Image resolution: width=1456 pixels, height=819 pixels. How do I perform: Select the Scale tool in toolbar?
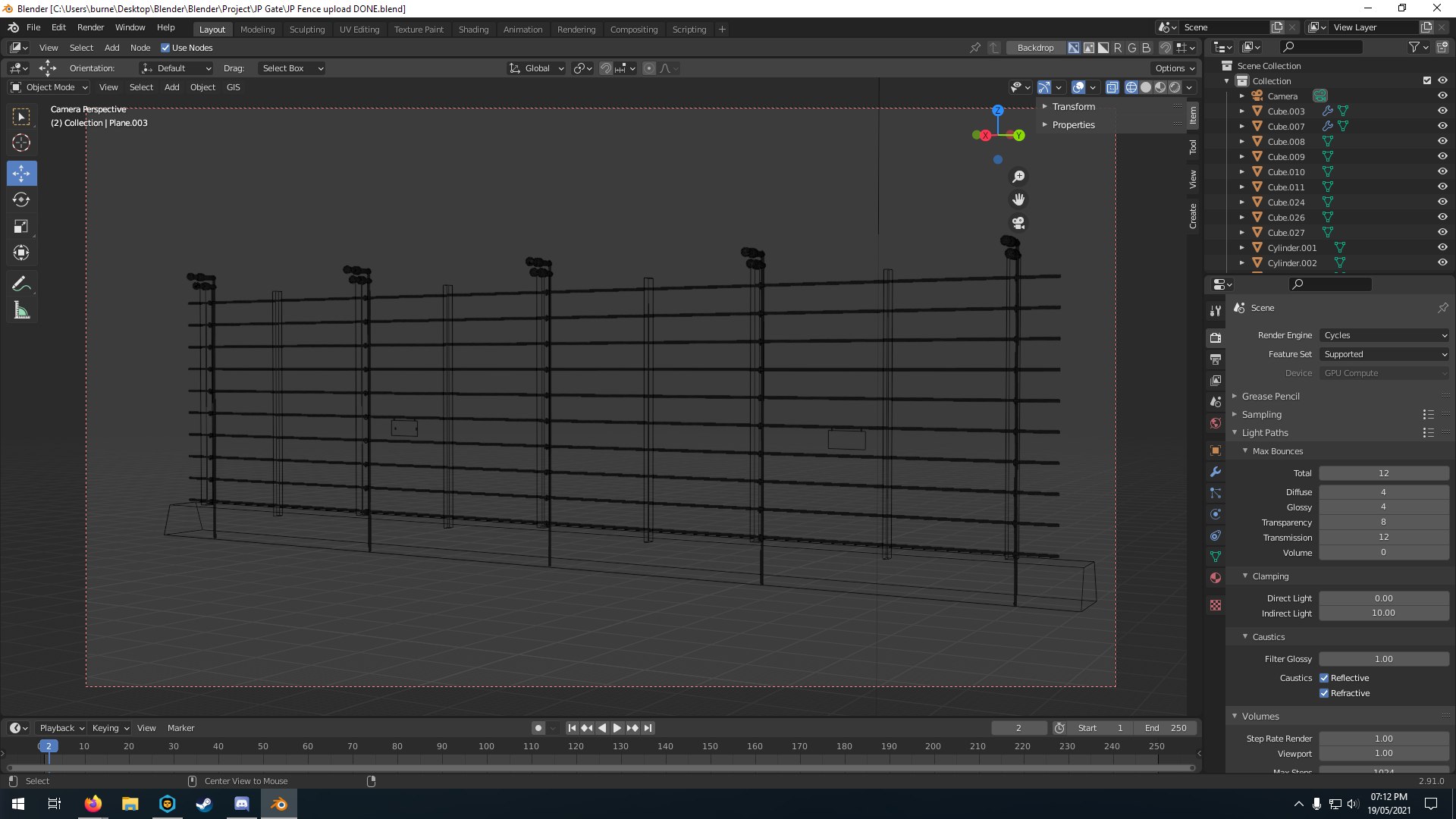tap(21, 226)
